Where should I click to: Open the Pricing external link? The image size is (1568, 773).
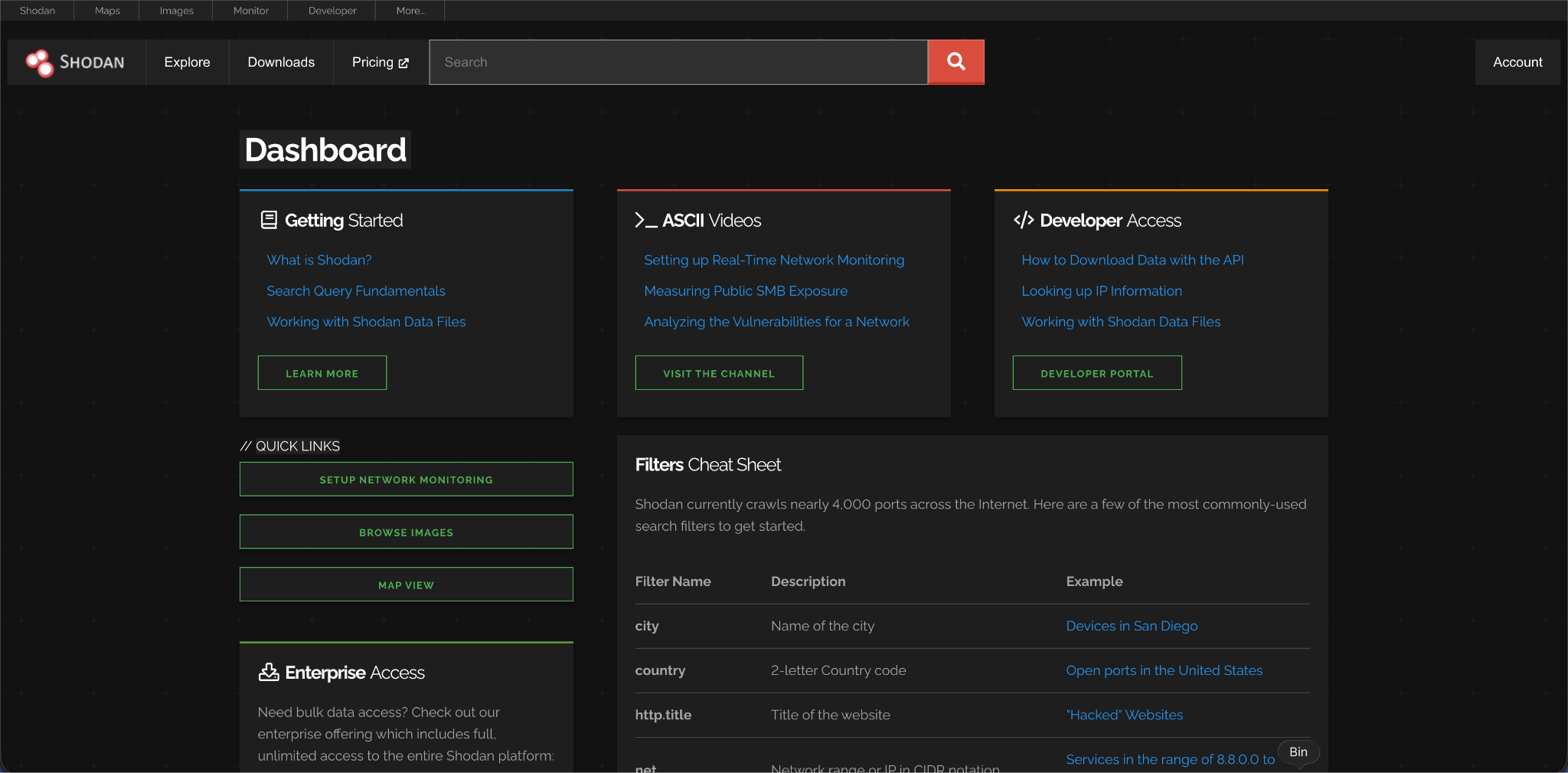click(x=380, y=62)
